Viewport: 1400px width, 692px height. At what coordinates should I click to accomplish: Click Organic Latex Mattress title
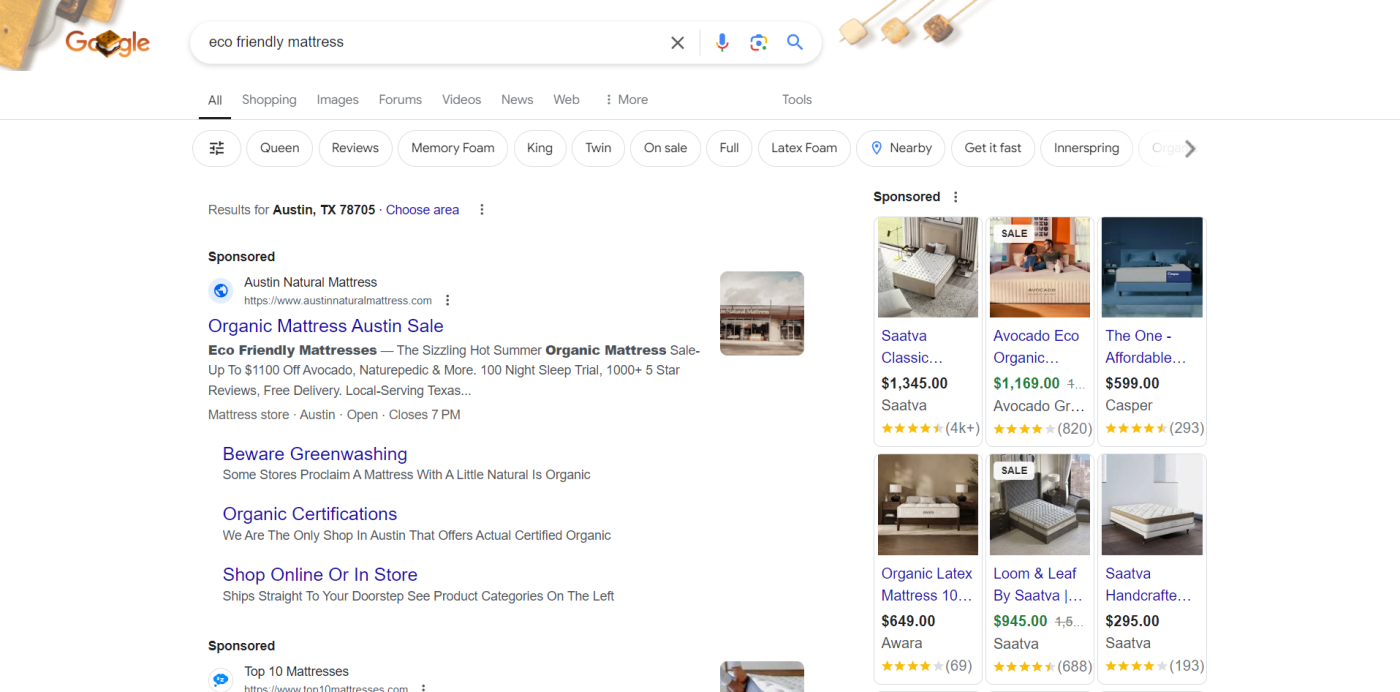point(927,585)
